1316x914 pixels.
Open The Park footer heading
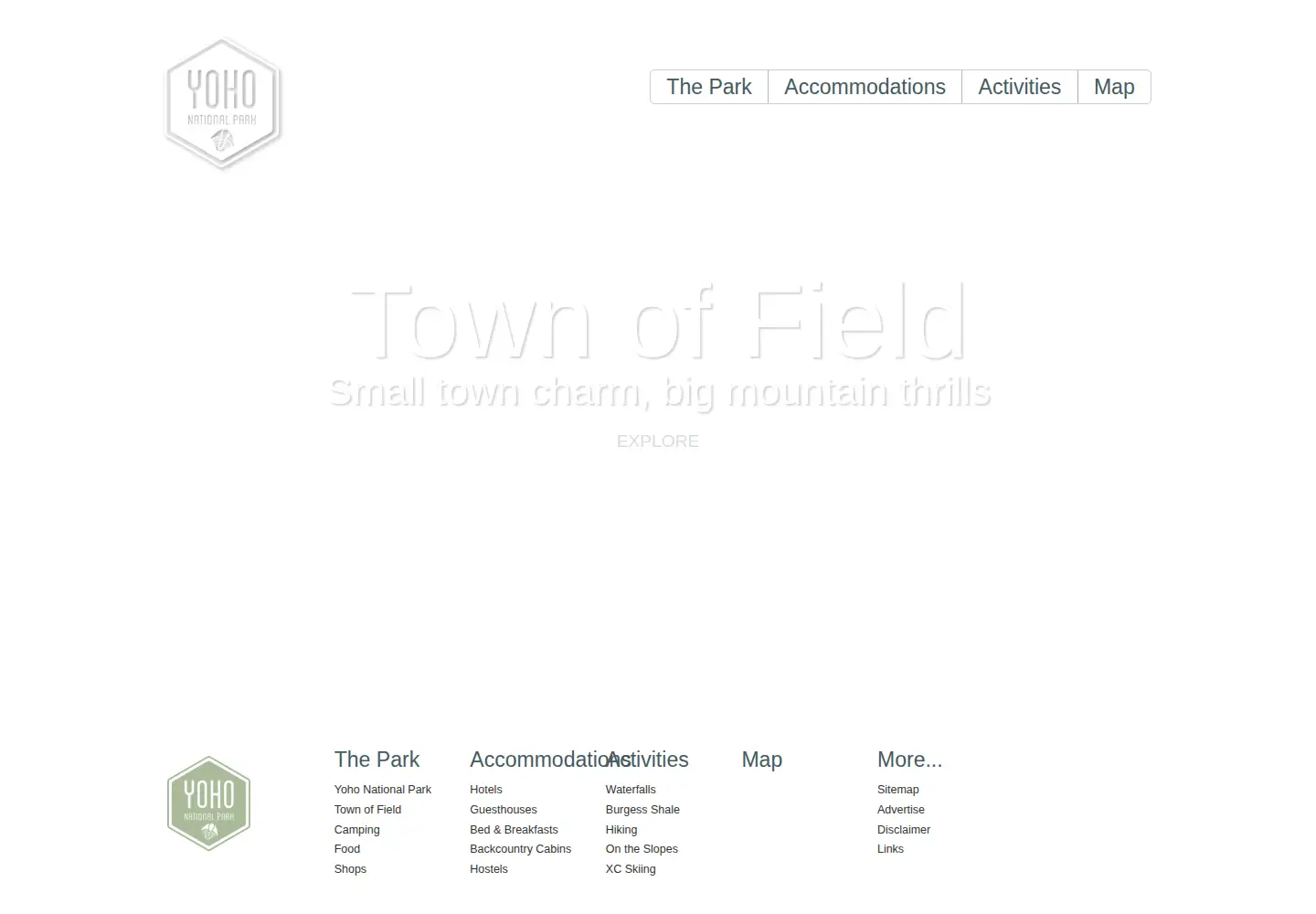377,760
